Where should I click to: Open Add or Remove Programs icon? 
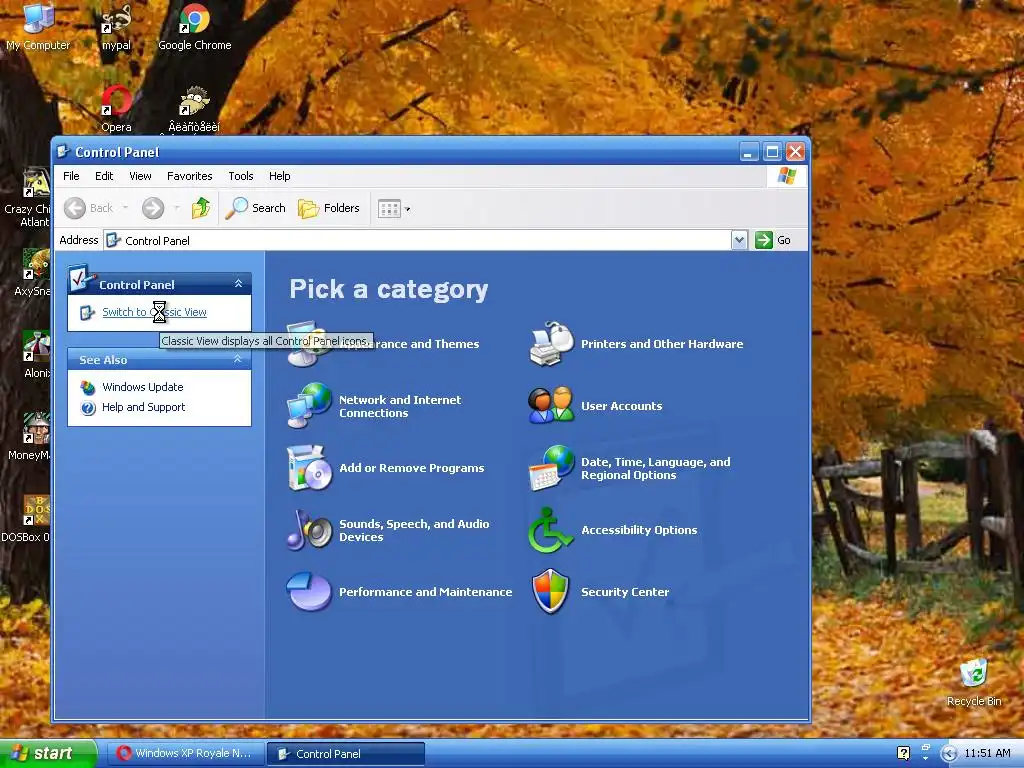310,468
